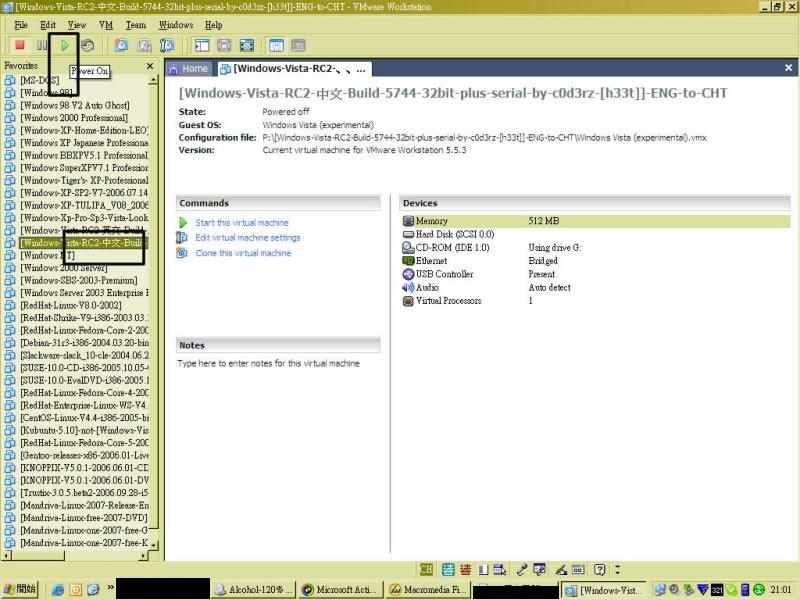Viewport: 800px width, 600px height.
Task: Open the Windows menu
Action: pos(176,25)
